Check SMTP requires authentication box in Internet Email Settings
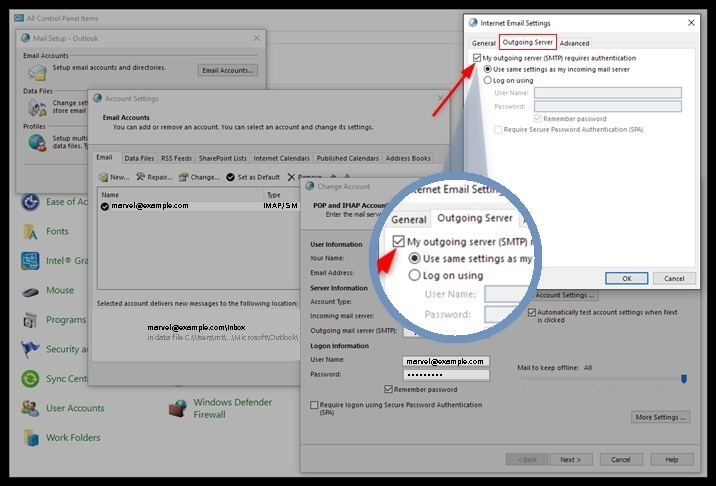This screenshot has height=486, width=716. pos(477,58)
